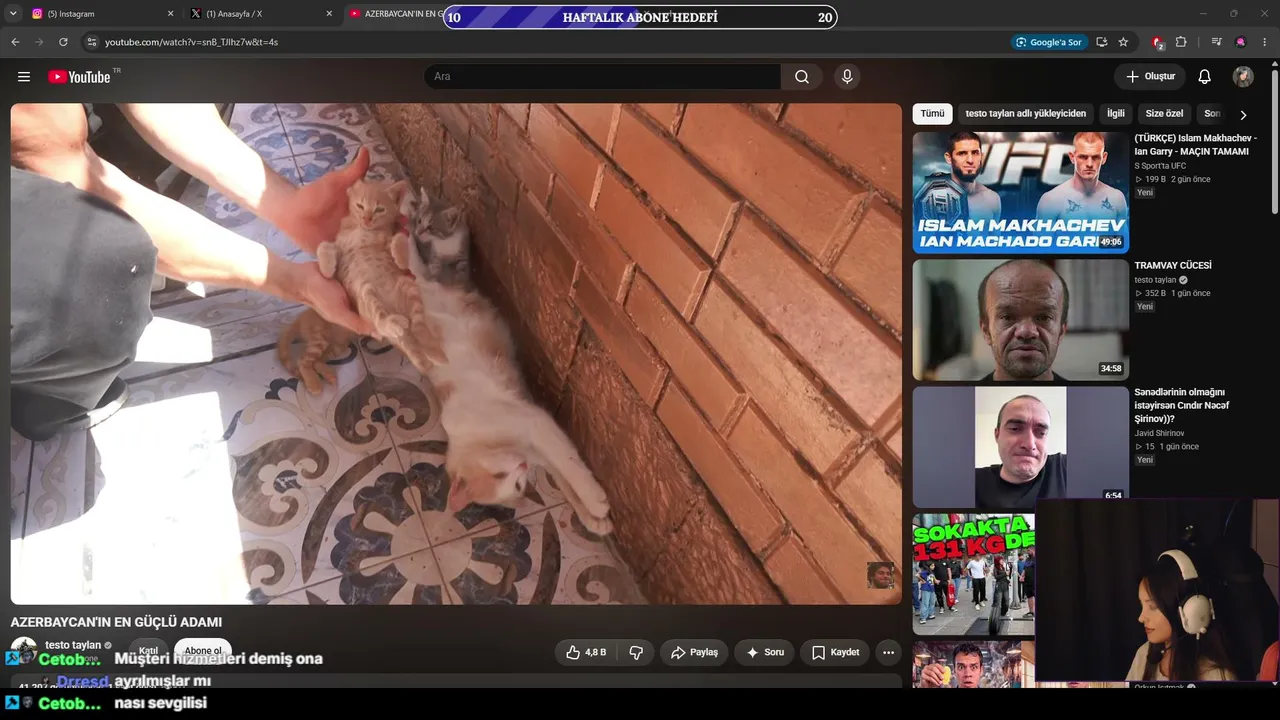Click the channel watermark in the video corner
1280x720 pixels.
(880, 575)
